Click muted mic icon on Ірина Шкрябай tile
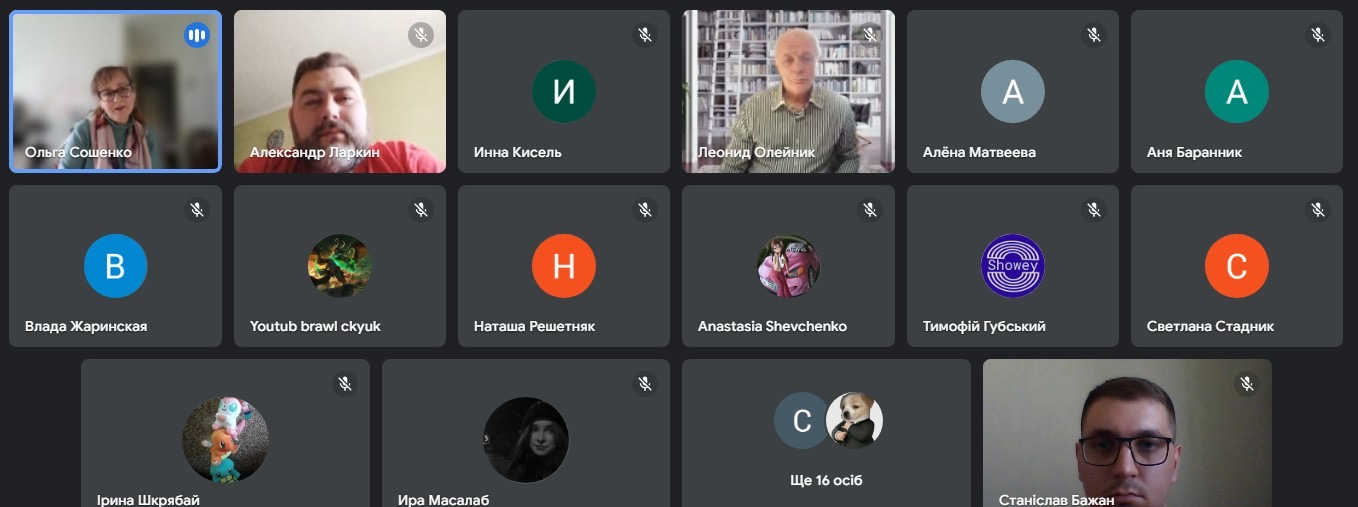 tap(345, 383)
